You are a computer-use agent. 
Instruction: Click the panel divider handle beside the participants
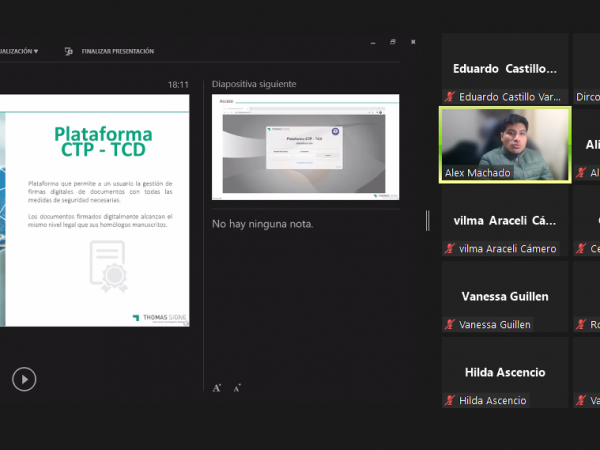427,220
